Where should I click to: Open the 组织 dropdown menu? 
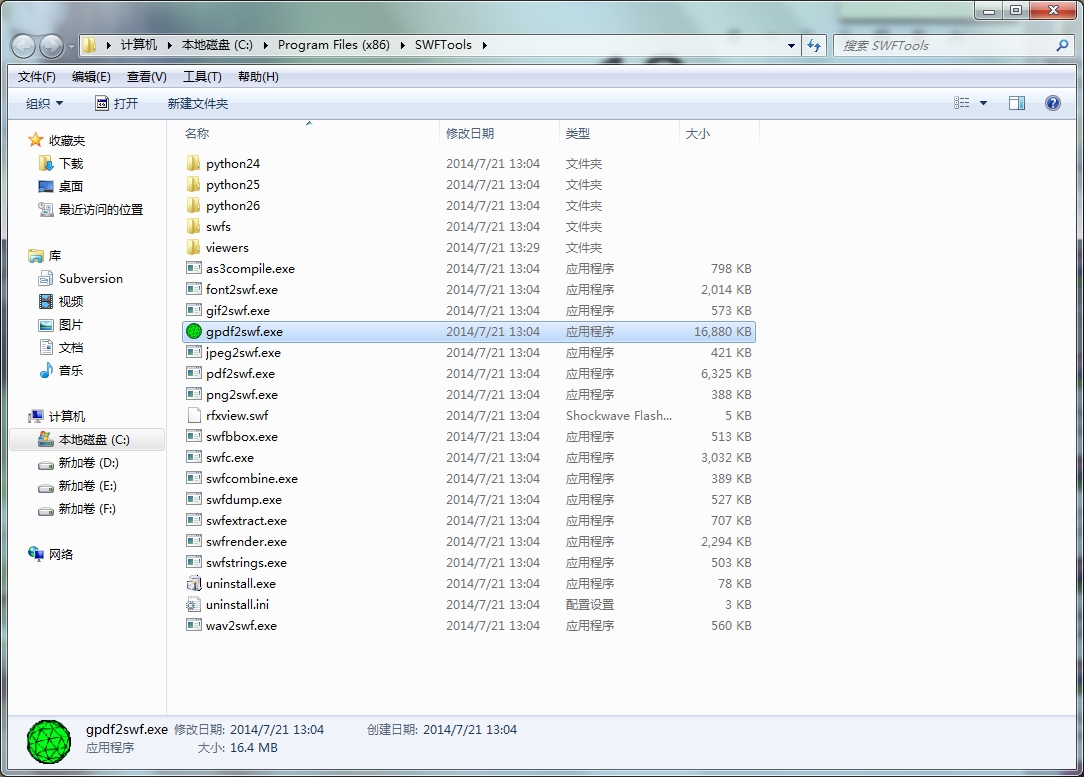pyautogui.click(x=44, y=103)
